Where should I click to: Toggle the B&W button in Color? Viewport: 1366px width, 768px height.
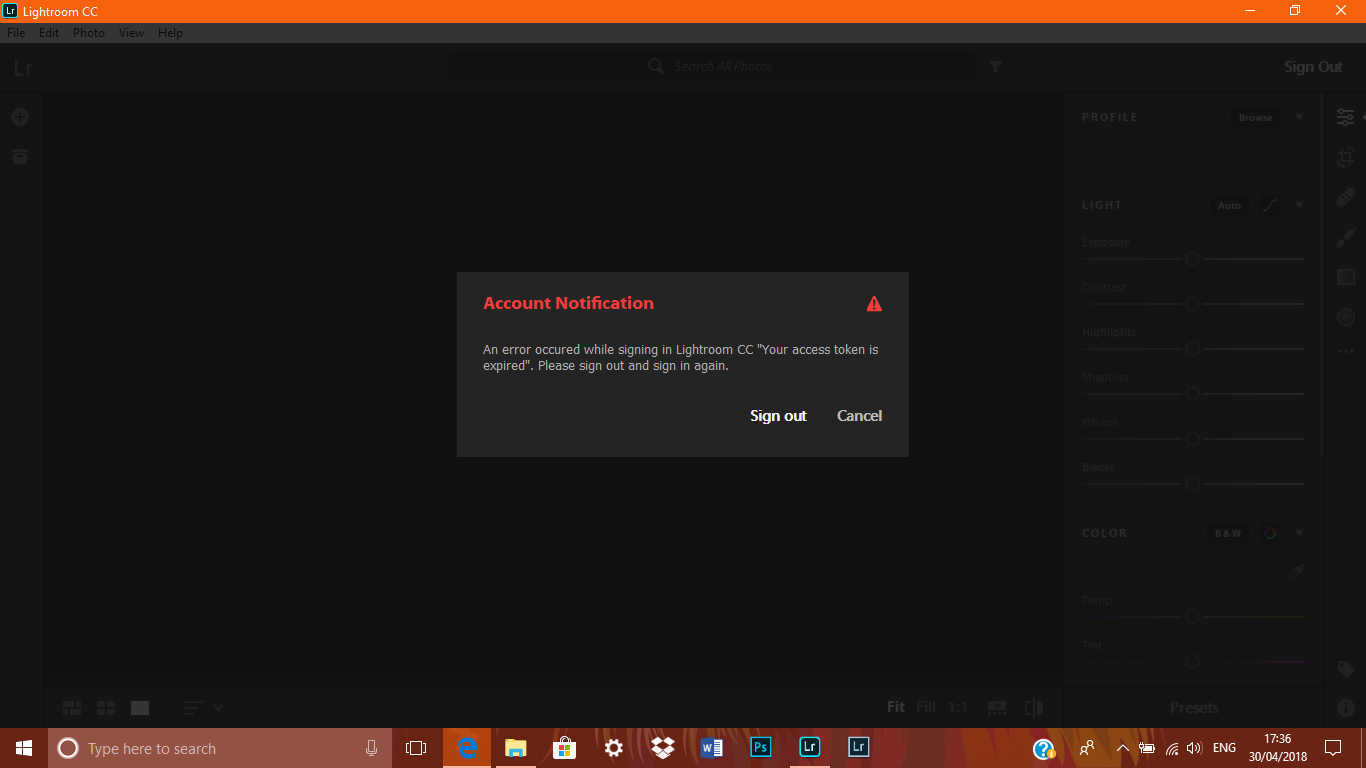(x=1228, y=533)
